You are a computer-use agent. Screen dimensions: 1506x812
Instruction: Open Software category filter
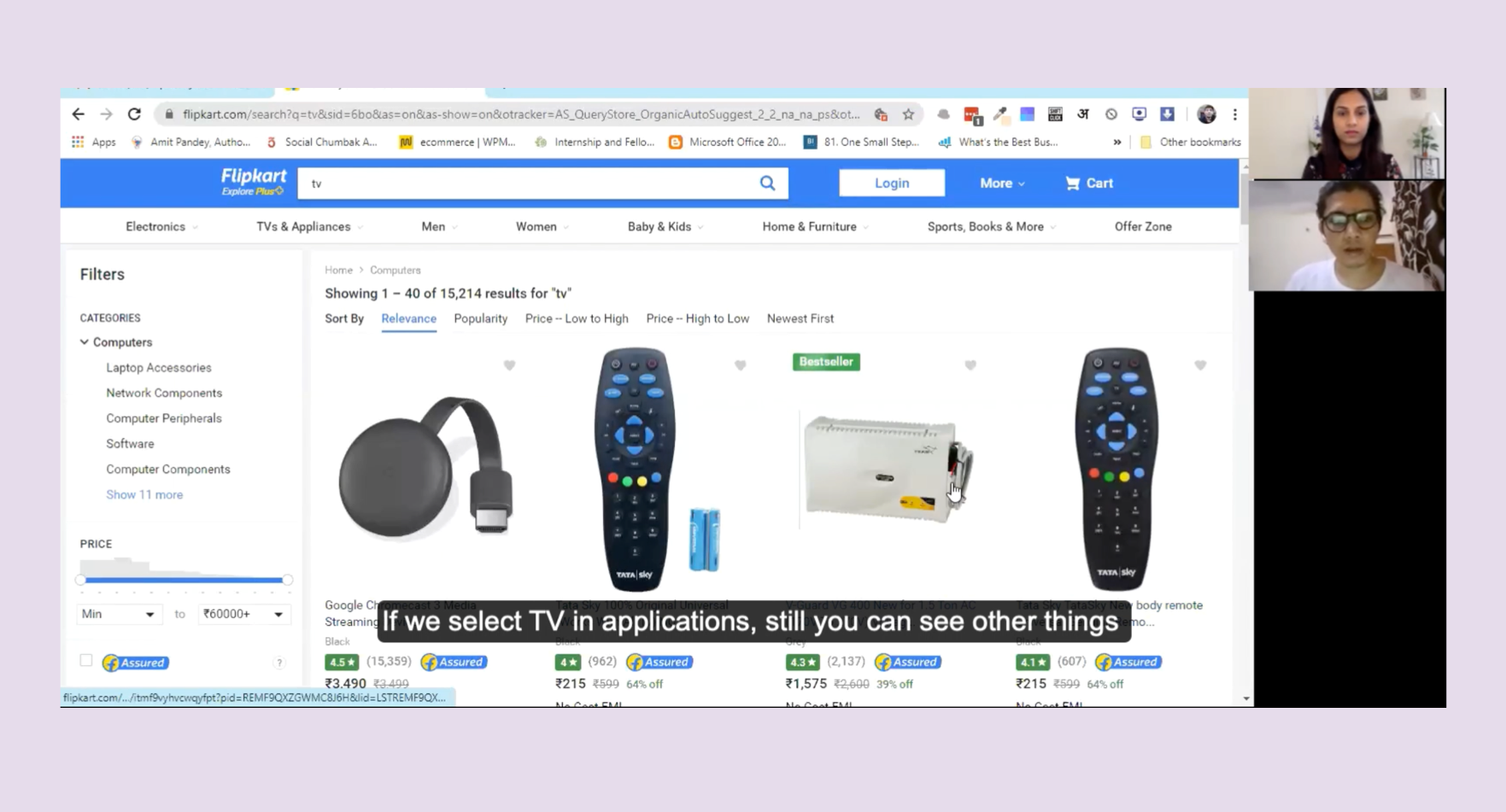(x=130, y=444)
